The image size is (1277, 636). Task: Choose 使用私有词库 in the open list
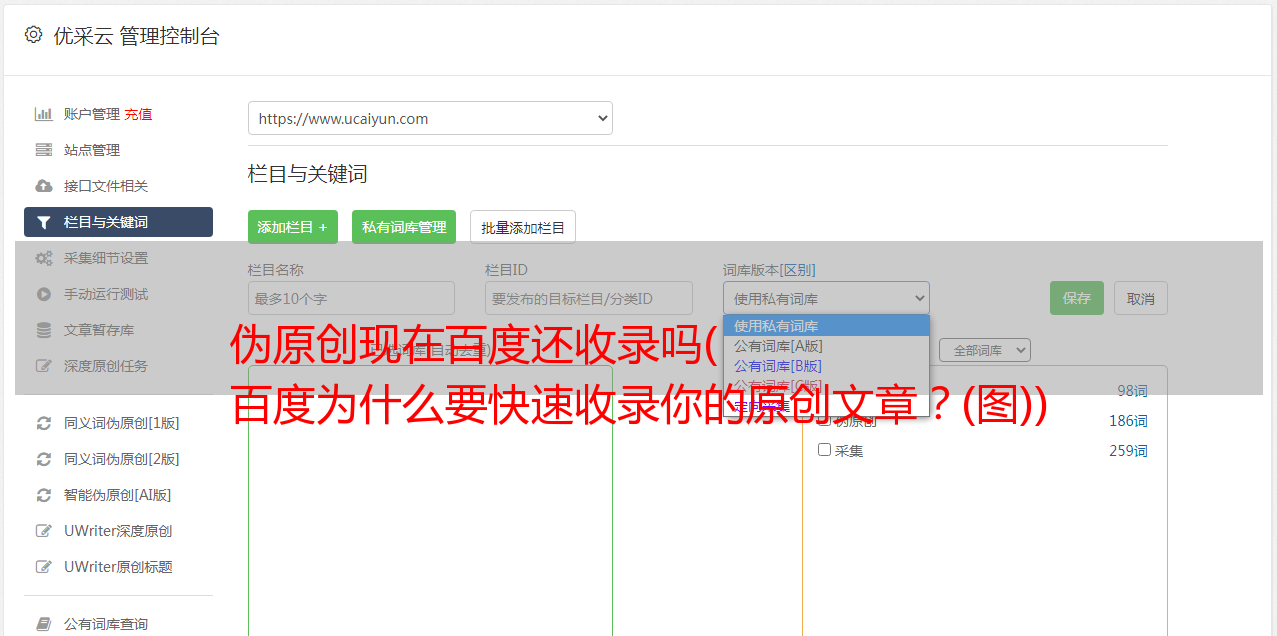click(826, 326)
